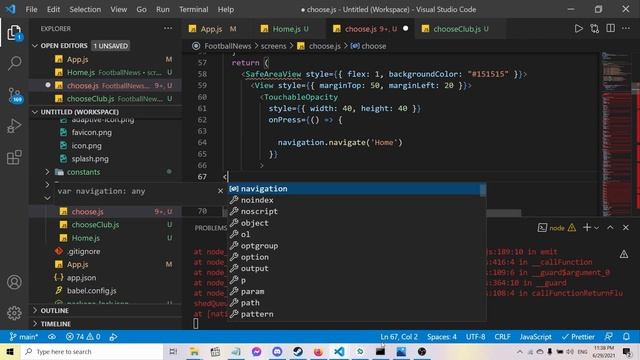The width and height of the screenshot is (640, 360).
Task: Open the File menu
Action: (31, 9)
